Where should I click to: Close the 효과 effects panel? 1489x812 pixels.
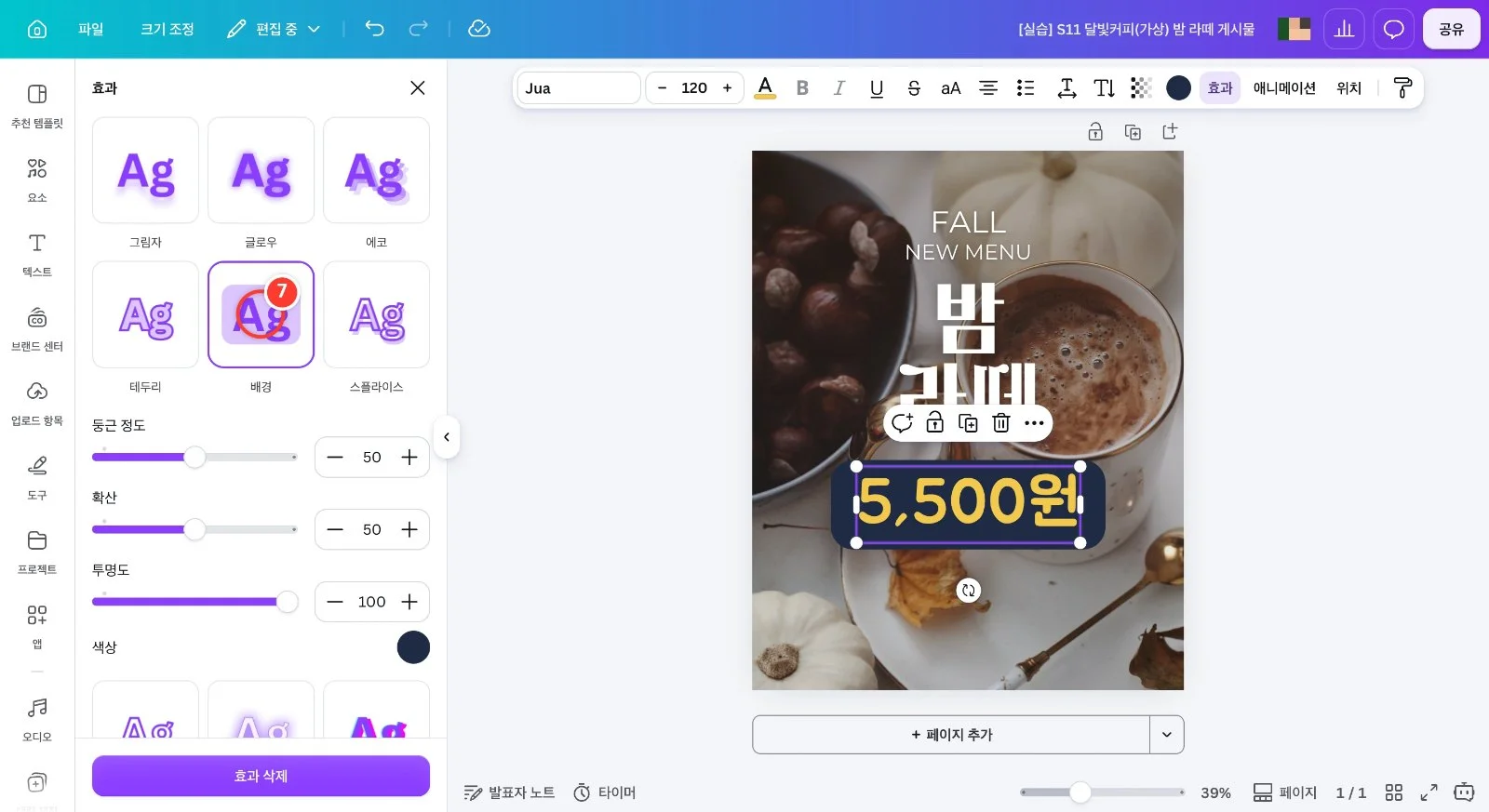[x=418, y=87]
